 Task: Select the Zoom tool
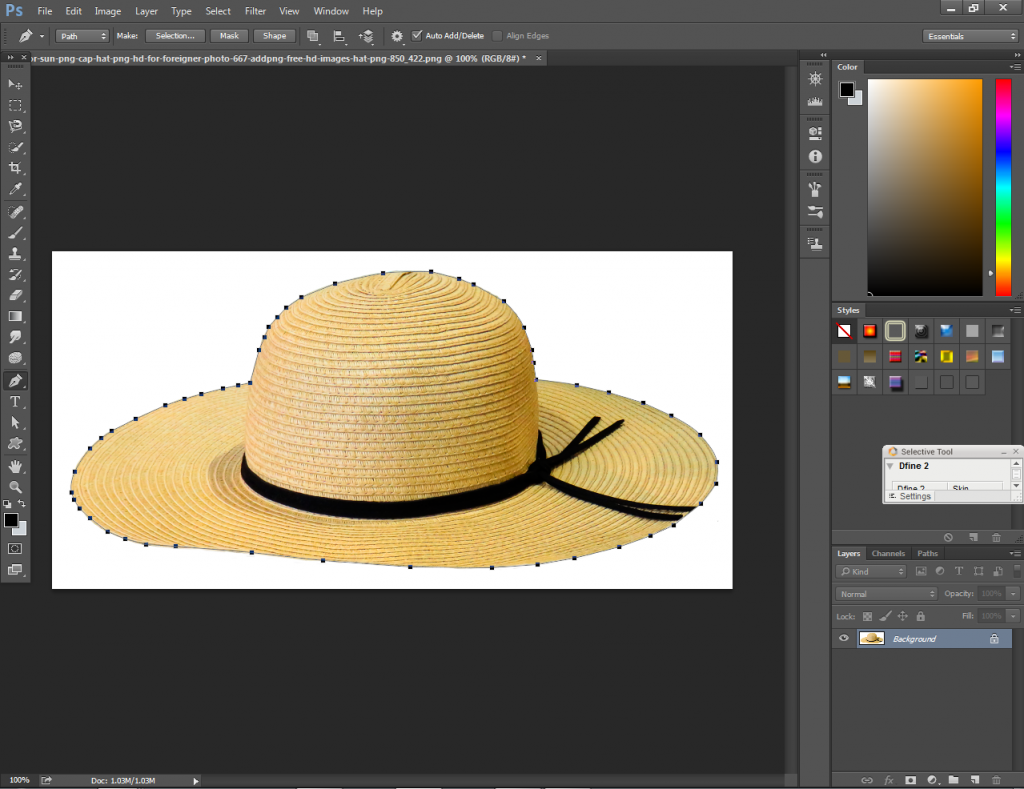pos(15,487)
